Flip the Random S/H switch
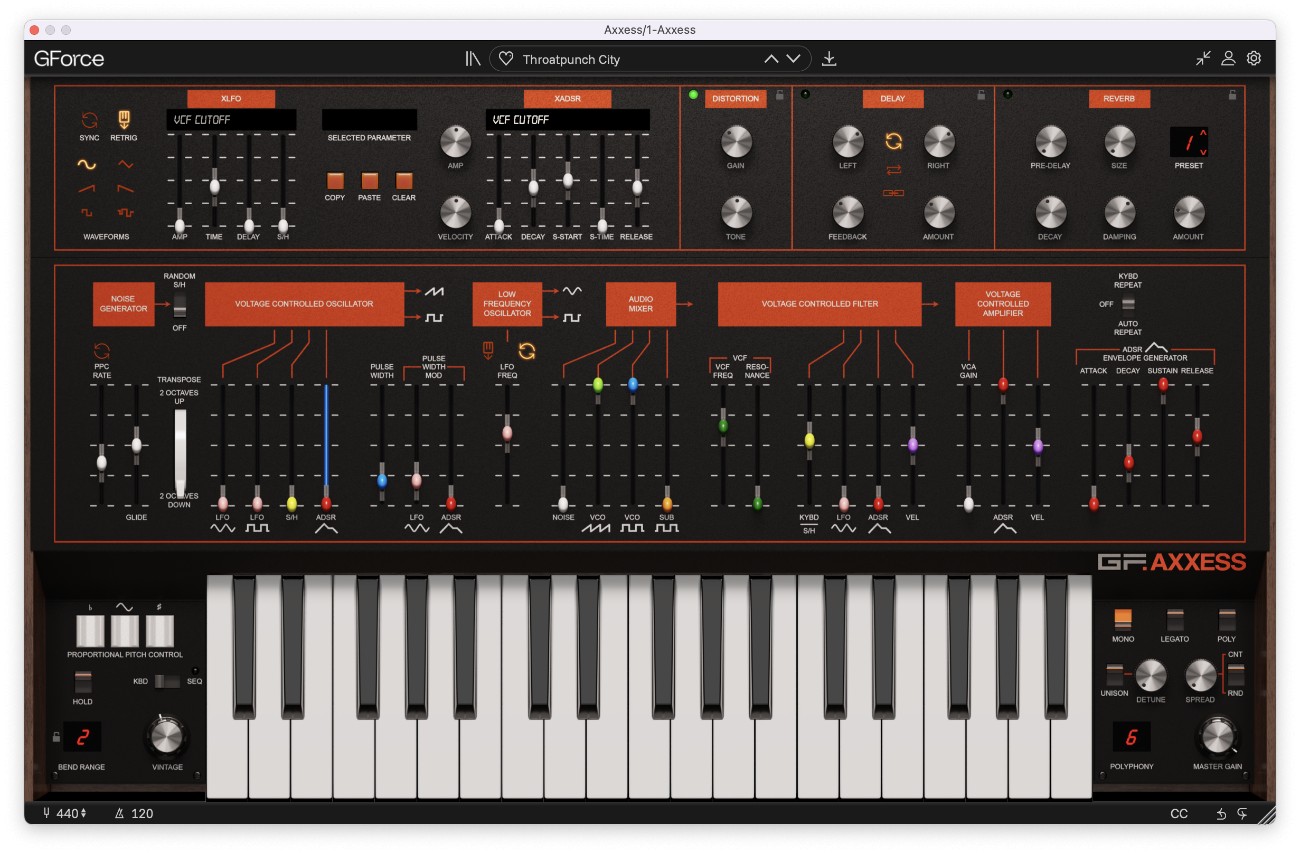The height and width of the screenshot is (853, 1300). [x=179, y=304]
